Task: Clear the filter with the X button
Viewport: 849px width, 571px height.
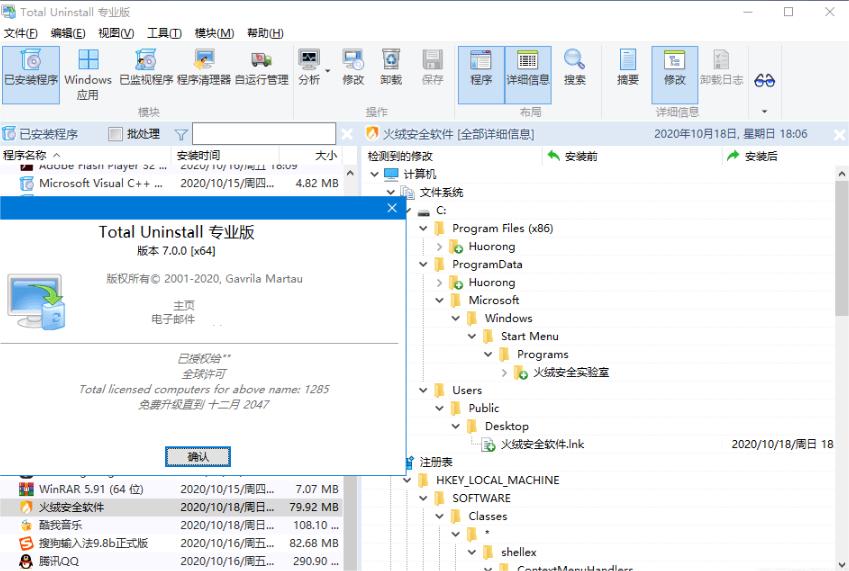Action: (347, 134)
